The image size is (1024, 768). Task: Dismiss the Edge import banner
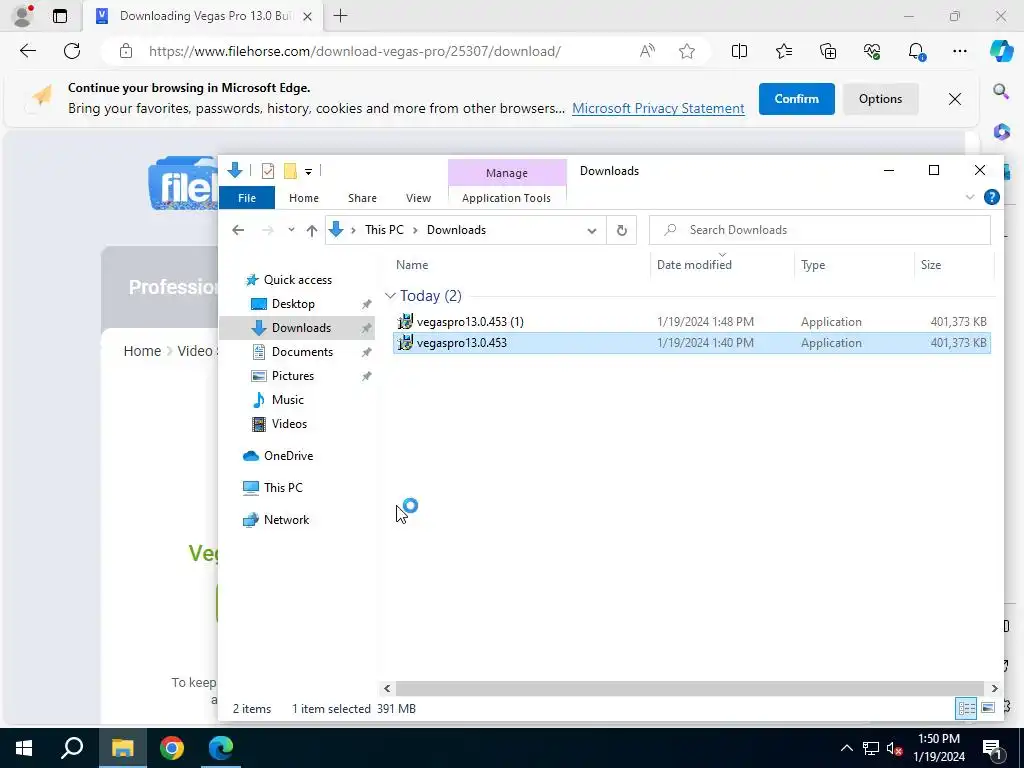pyautogui.click(x=954, y=99)
